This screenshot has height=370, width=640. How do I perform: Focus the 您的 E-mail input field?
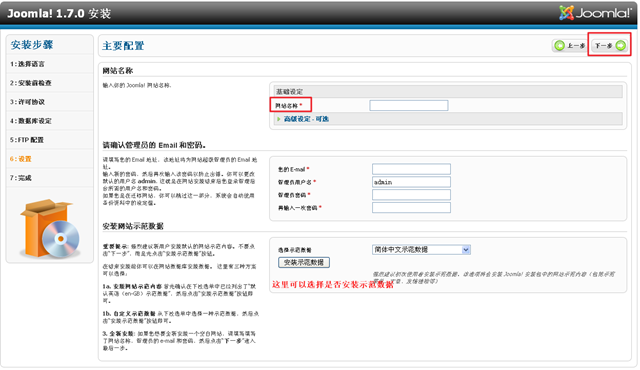(x=411, y=169)
